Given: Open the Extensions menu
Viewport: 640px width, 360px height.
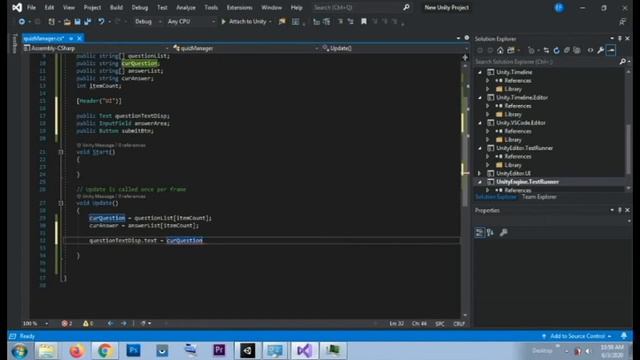Looking at the screenshot, I should click(240, 7).
